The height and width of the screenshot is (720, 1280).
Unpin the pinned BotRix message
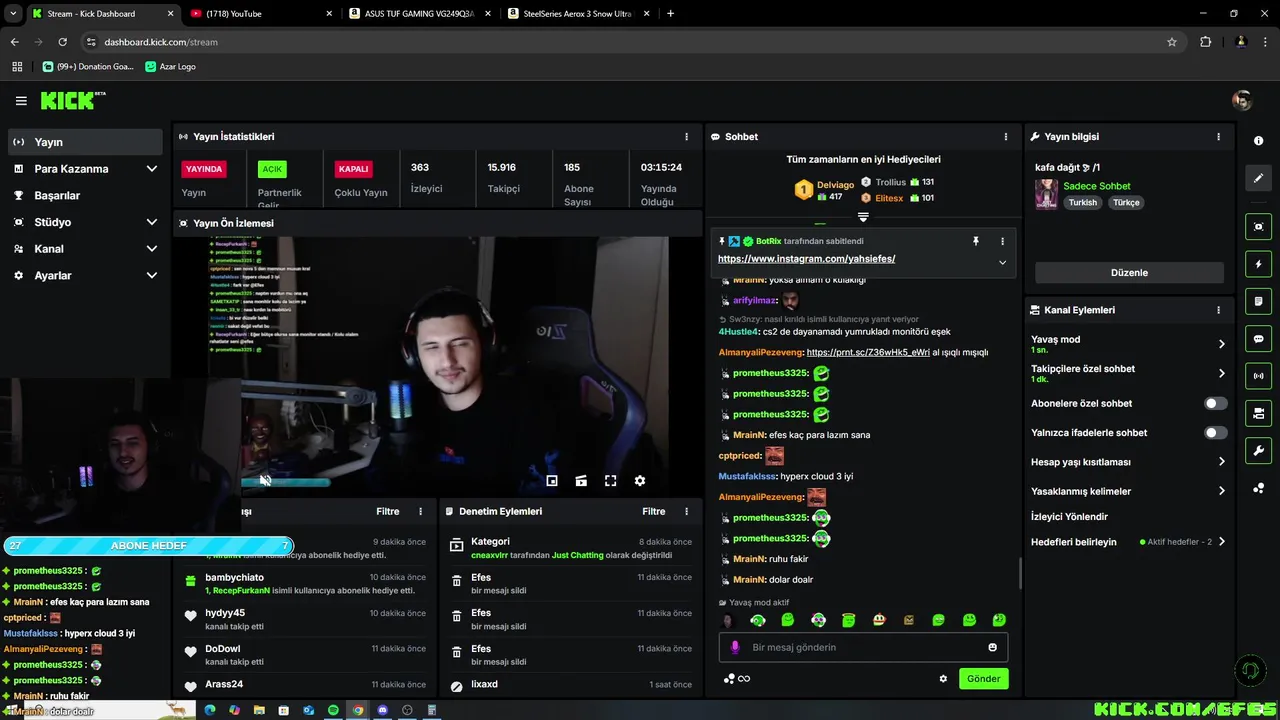point(975,241)
